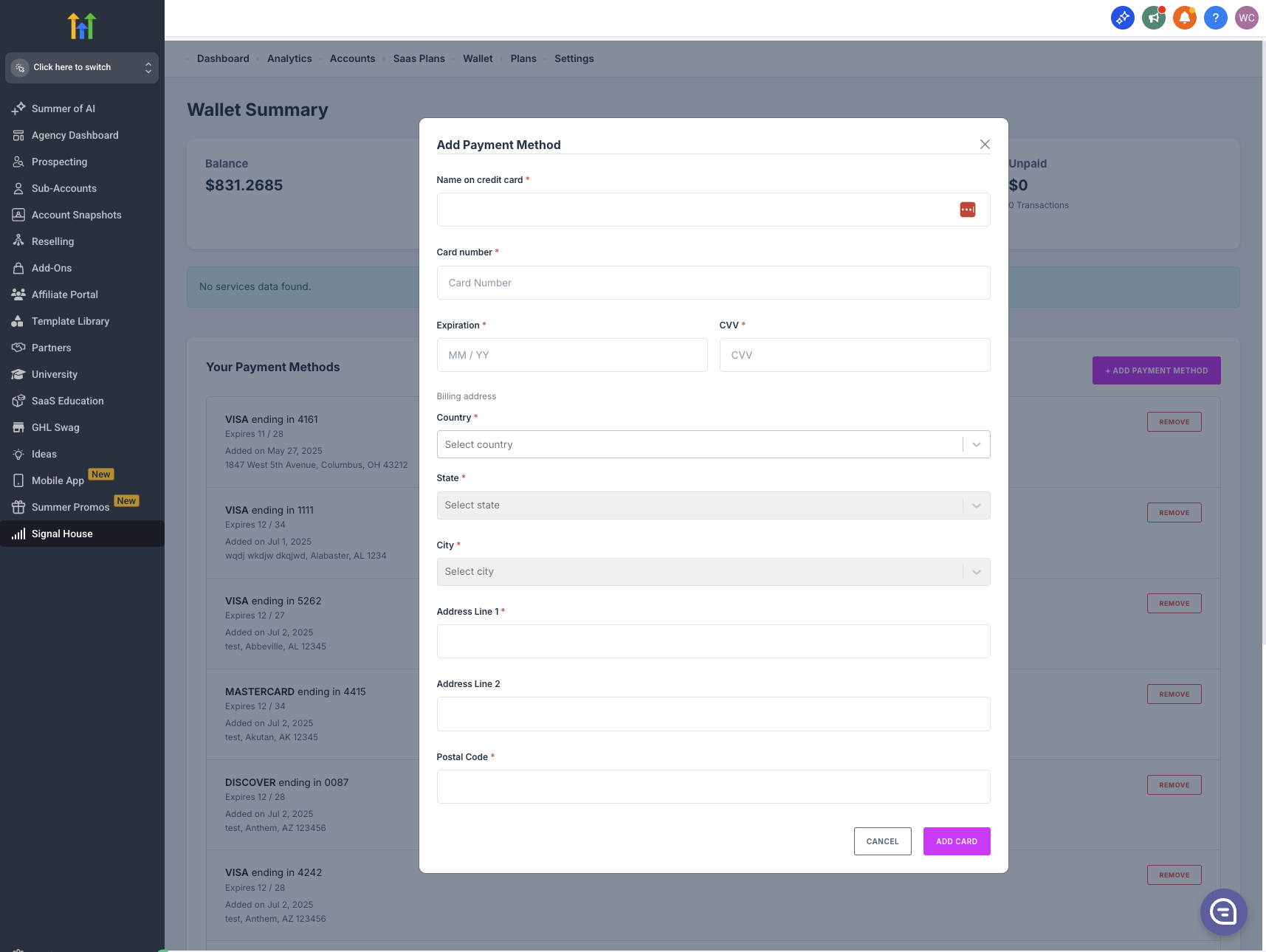Click the GoHighLevel arrows logo
The width and height of the screenshot is (1266, 952).
82,26
